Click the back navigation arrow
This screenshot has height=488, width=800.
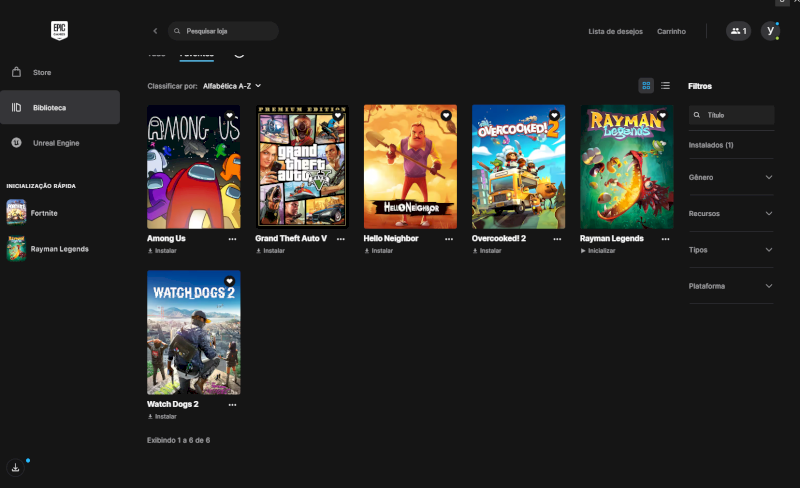[155, 31]
